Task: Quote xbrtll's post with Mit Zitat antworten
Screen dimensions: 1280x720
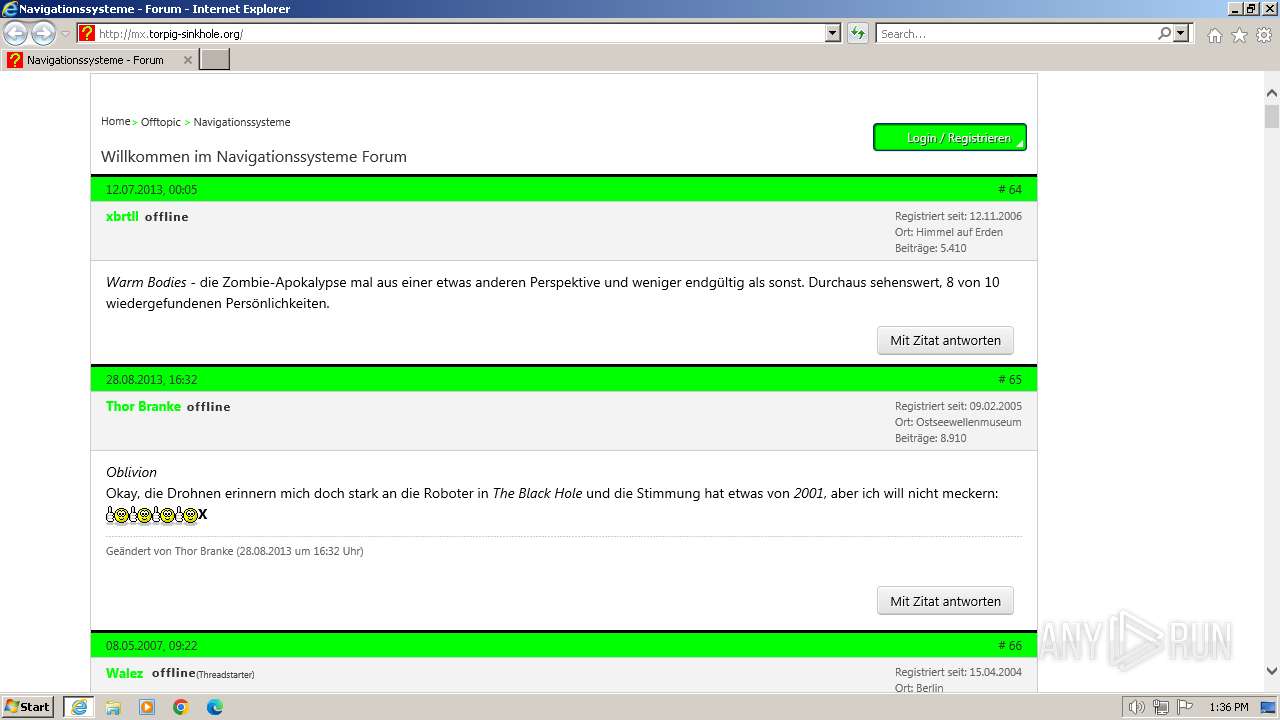Action: tap(945, 340)
